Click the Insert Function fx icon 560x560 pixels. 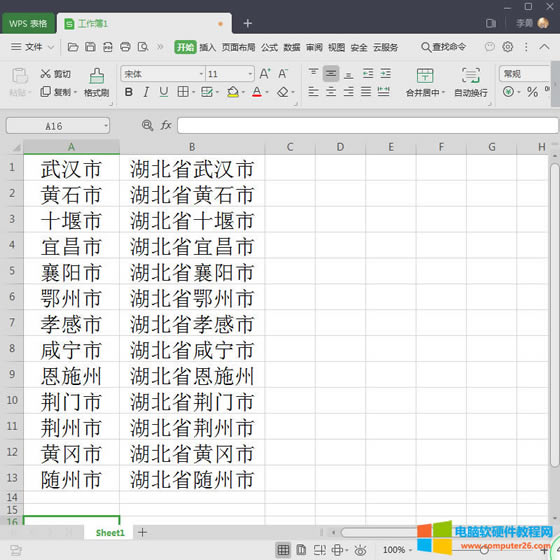(166, 125)
